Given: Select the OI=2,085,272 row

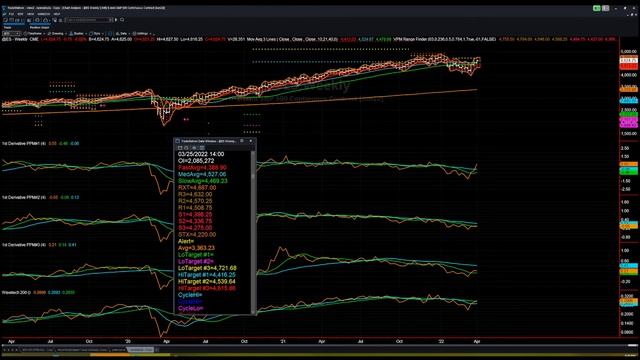Looking at the screenshot, I should pyautogui.click(x=196, y=161).
